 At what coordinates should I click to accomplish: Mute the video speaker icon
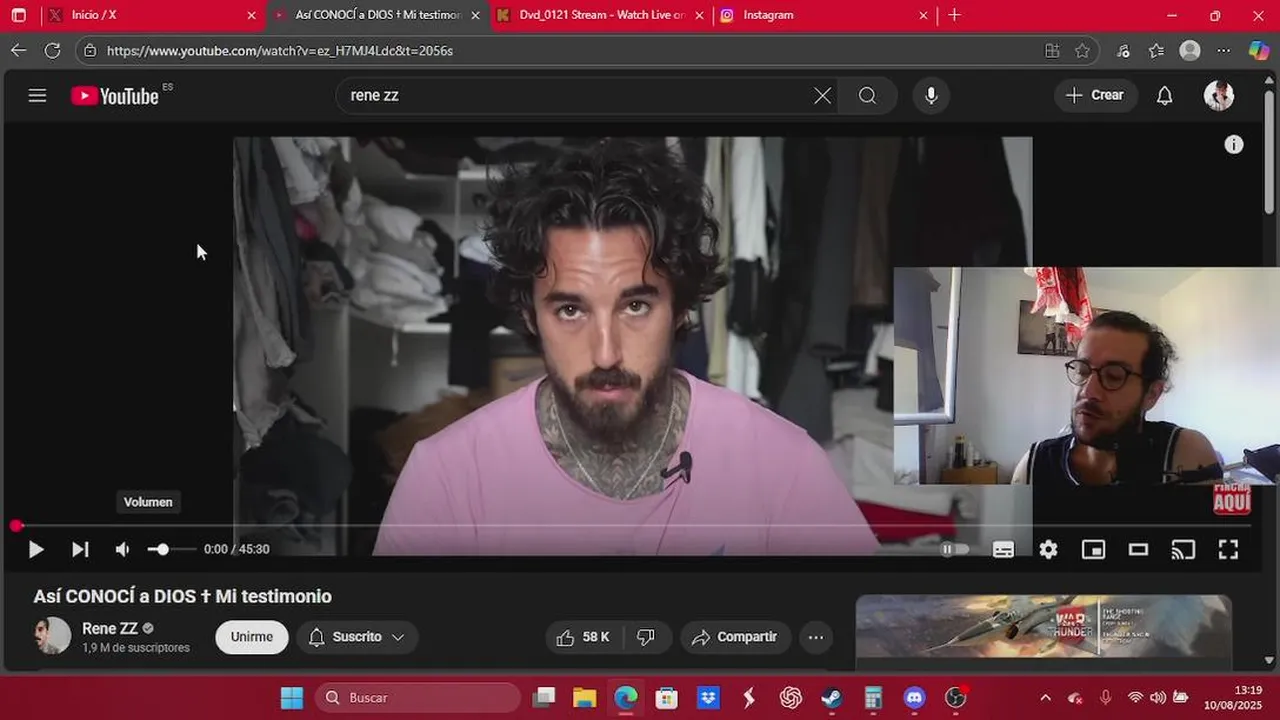(x=122, y=549)
